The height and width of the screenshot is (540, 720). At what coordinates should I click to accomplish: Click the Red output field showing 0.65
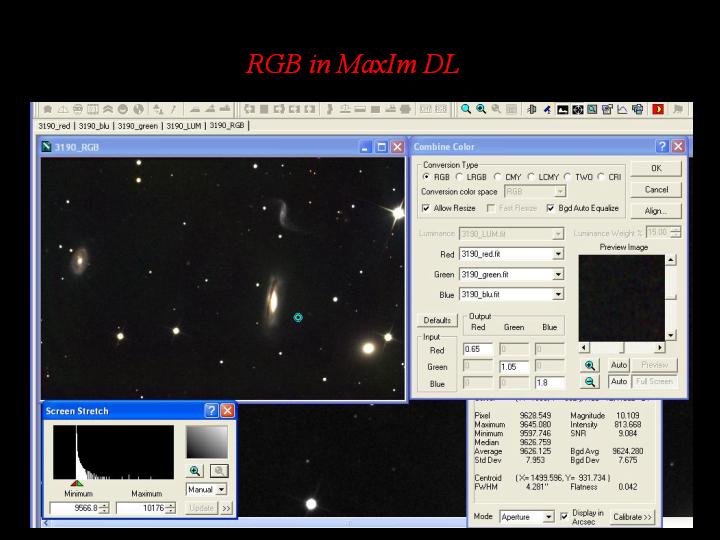click(478, 349)
